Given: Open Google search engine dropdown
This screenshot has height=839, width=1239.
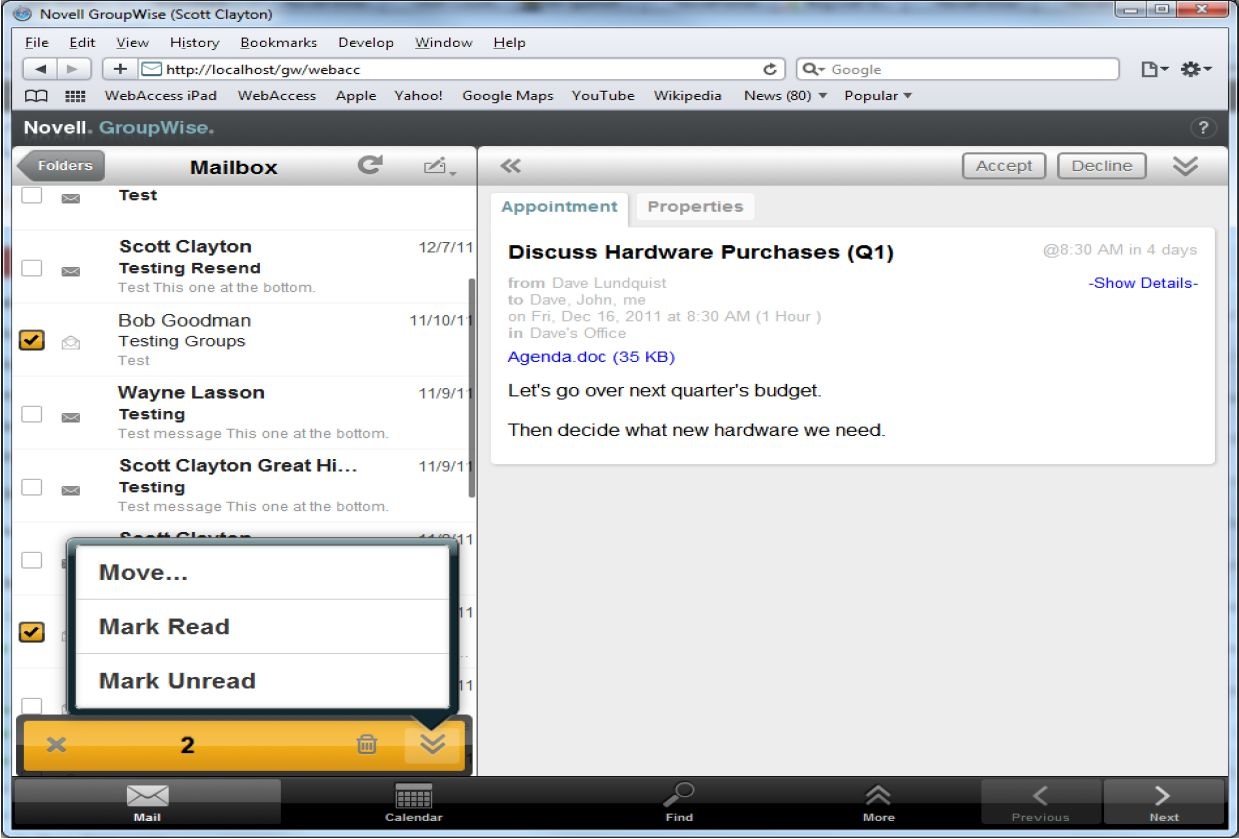Looking at the screenshot, I should point(812,70).
